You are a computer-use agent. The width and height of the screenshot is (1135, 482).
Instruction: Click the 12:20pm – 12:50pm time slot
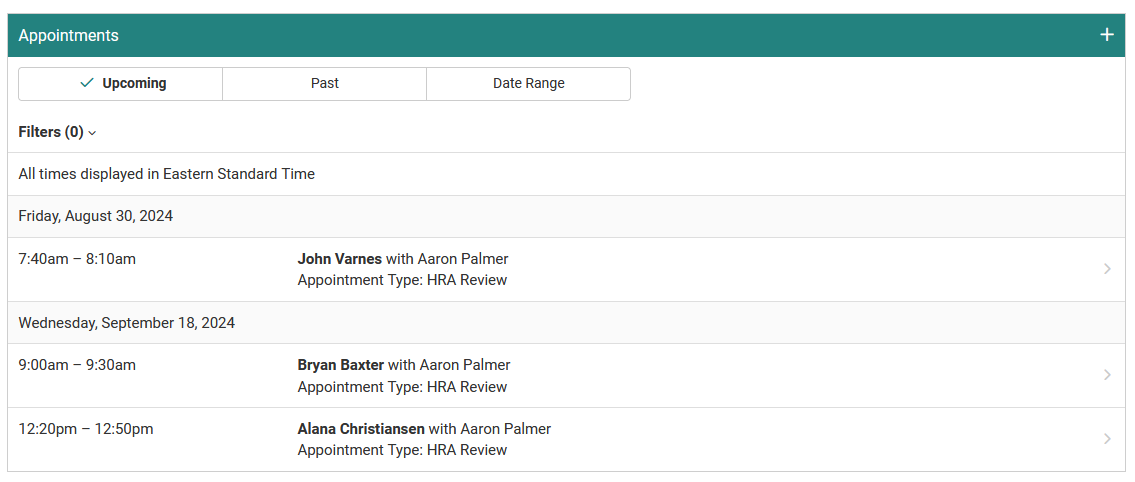[x=86, y=429]
